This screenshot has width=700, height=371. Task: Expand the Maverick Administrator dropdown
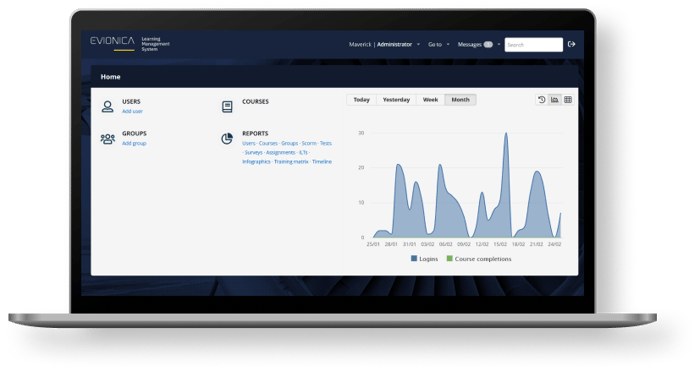pos(384,44)
